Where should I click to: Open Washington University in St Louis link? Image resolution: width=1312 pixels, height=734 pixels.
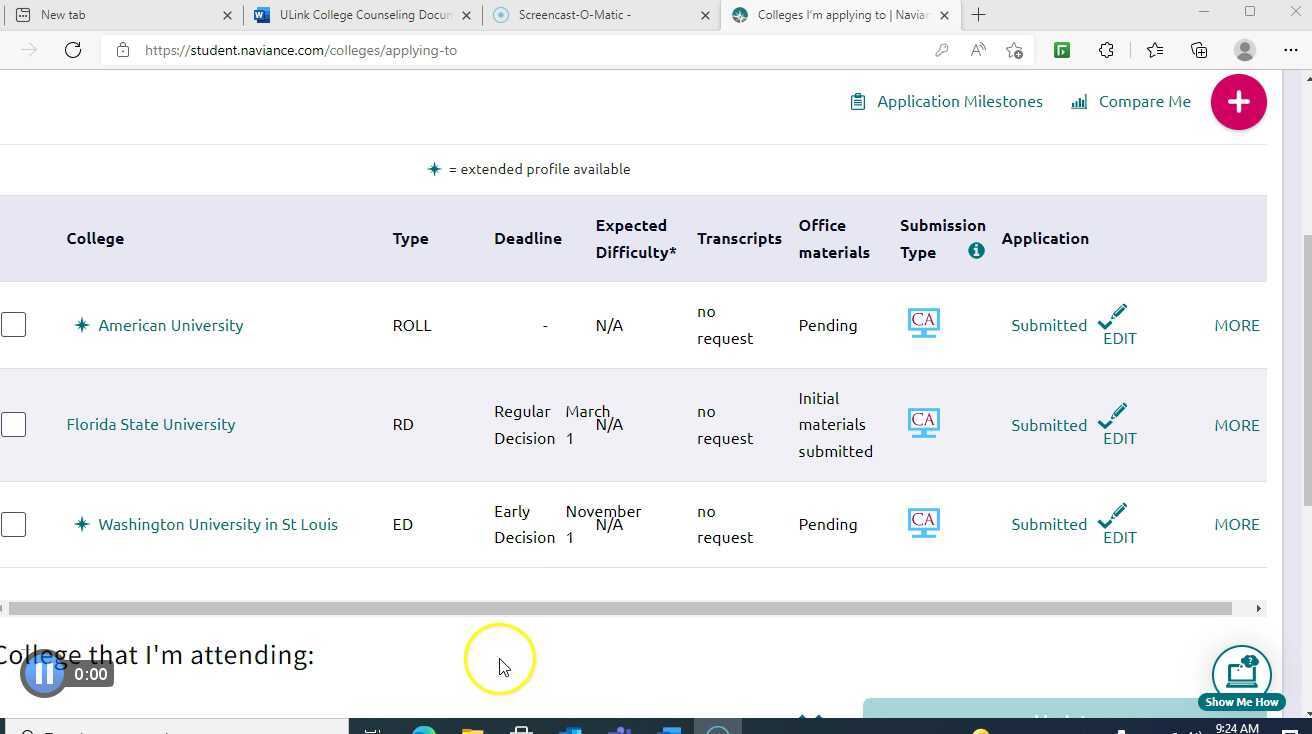pos(218,524)
